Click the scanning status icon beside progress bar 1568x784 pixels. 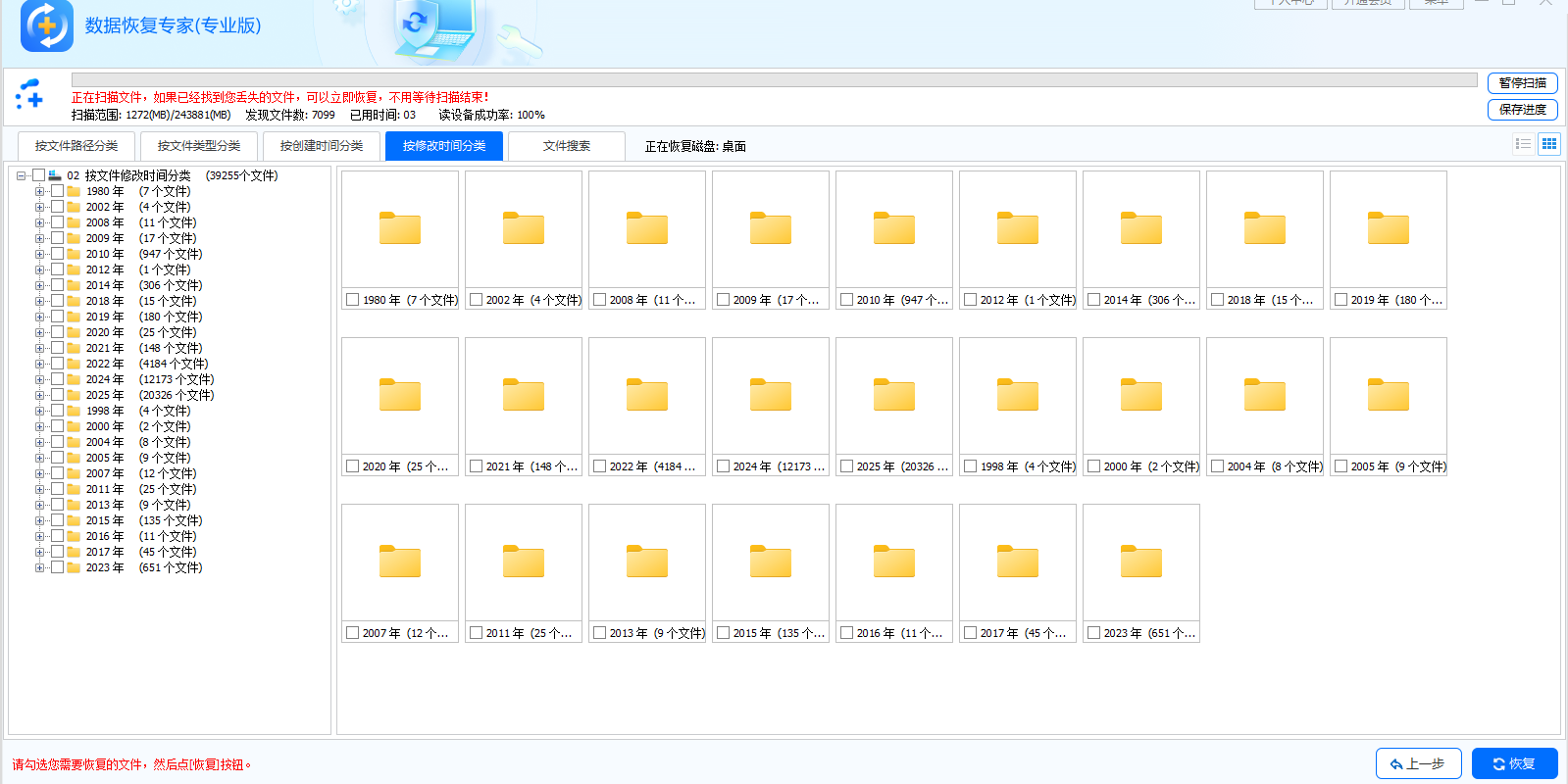click(x=29, y=95)
